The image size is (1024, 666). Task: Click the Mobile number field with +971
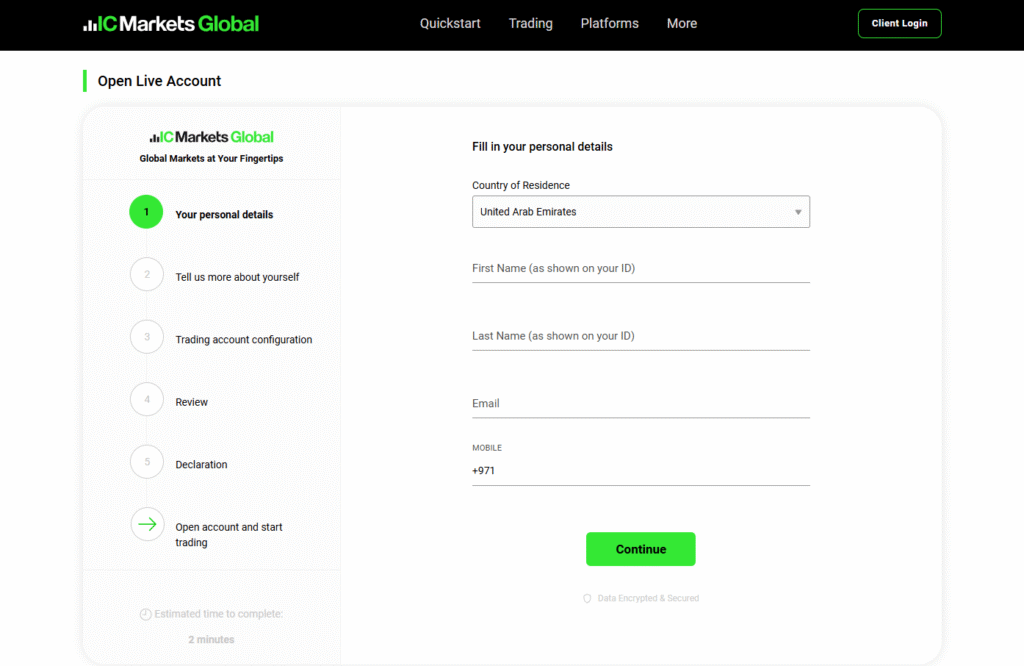[640, 471]
